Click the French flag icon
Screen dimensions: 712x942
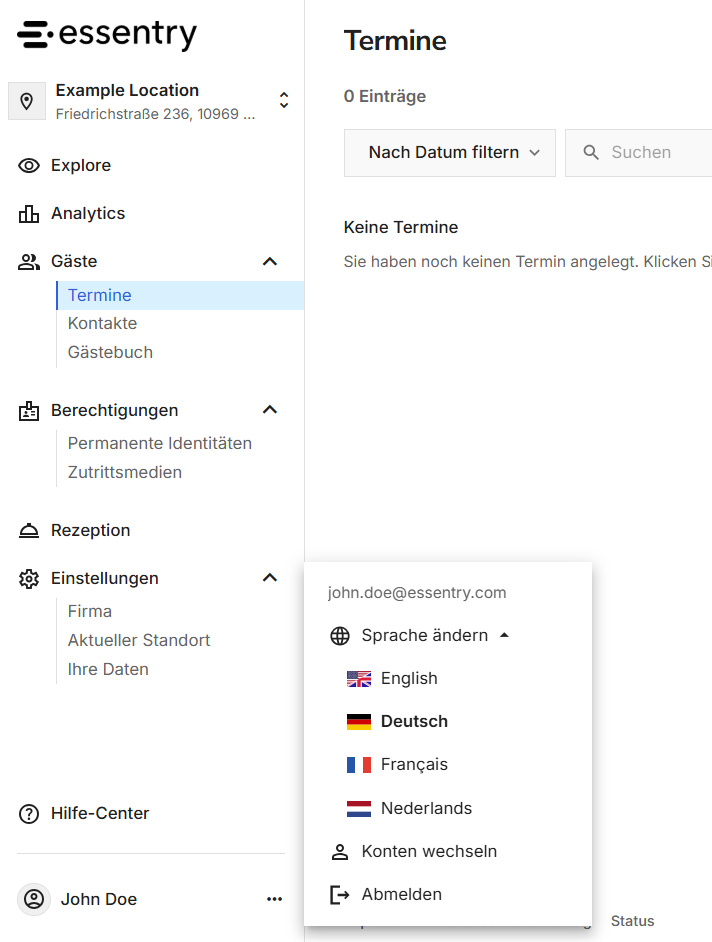pos(359,765)
